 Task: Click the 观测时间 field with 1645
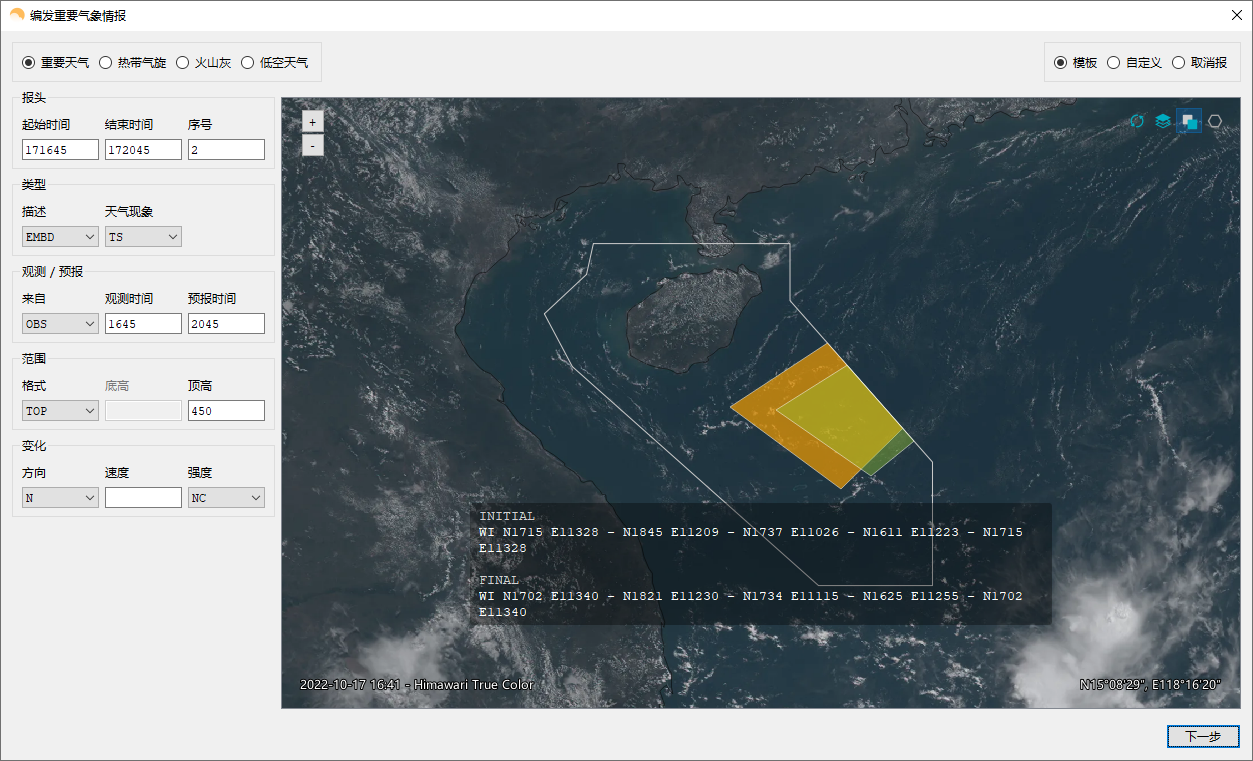tap(143, 324)
